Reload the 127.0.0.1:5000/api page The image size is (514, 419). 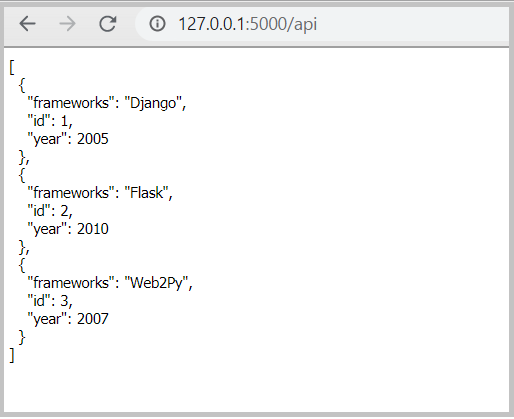point(108,24)
